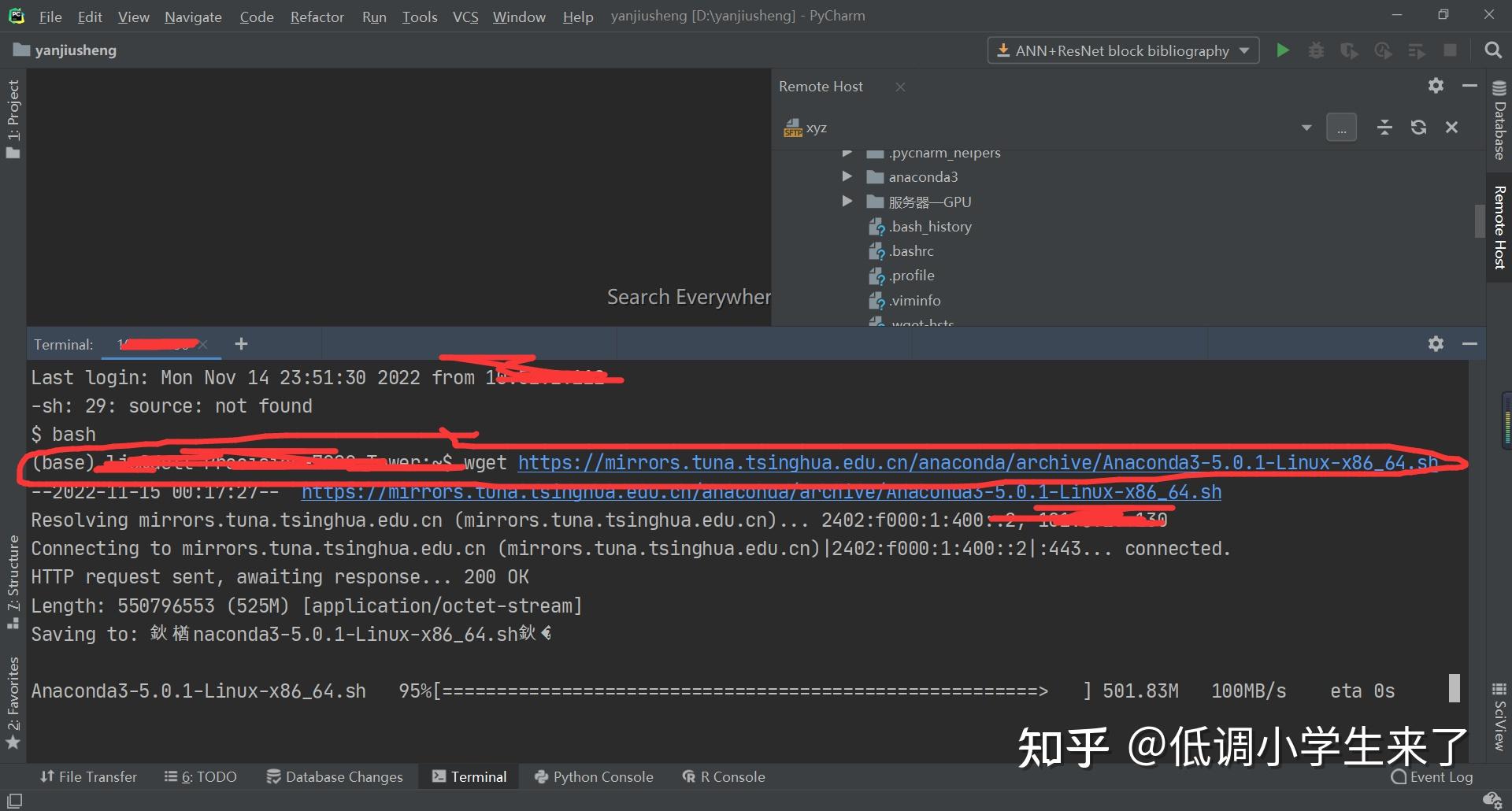Hide the Remote Host panel with the minus icon

click(1469, 86)
